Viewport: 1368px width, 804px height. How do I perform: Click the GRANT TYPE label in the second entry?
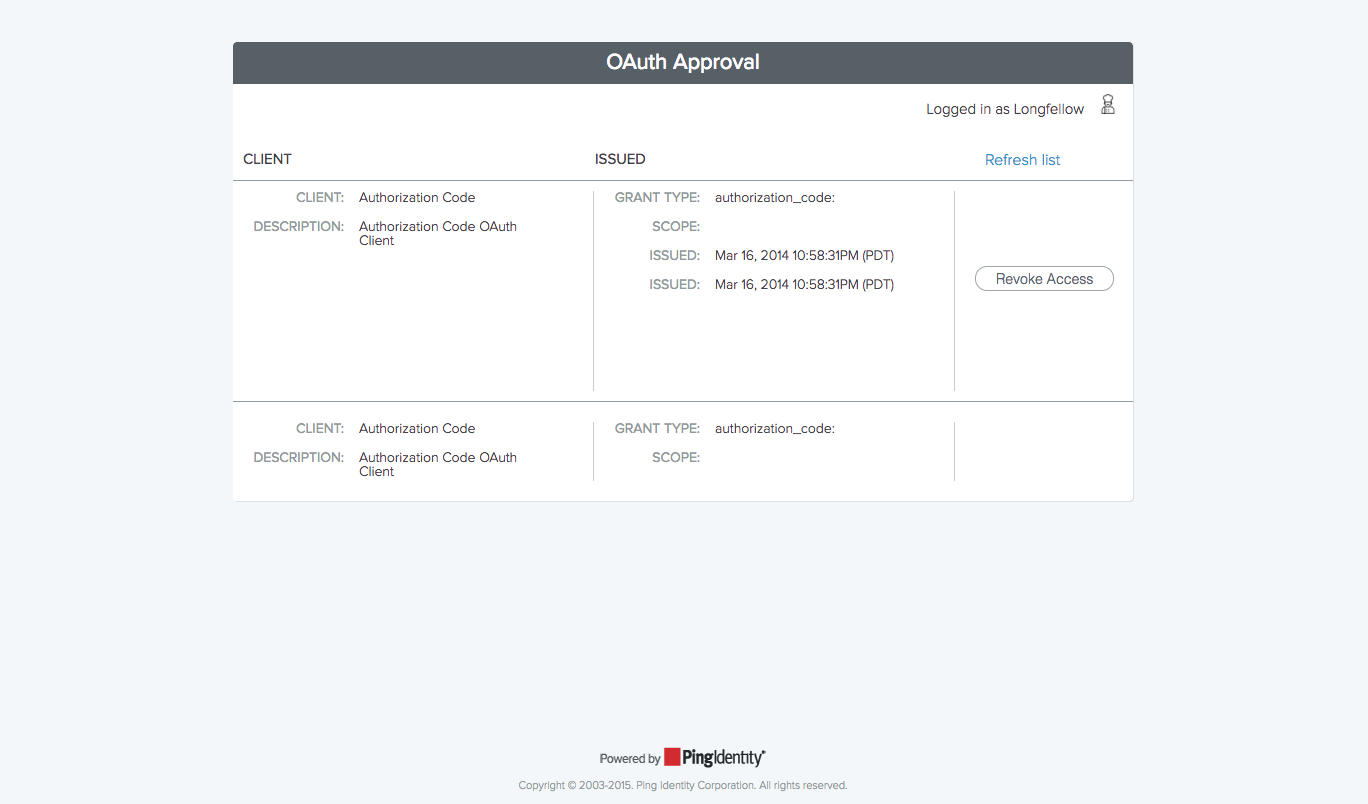coord(657,429)
